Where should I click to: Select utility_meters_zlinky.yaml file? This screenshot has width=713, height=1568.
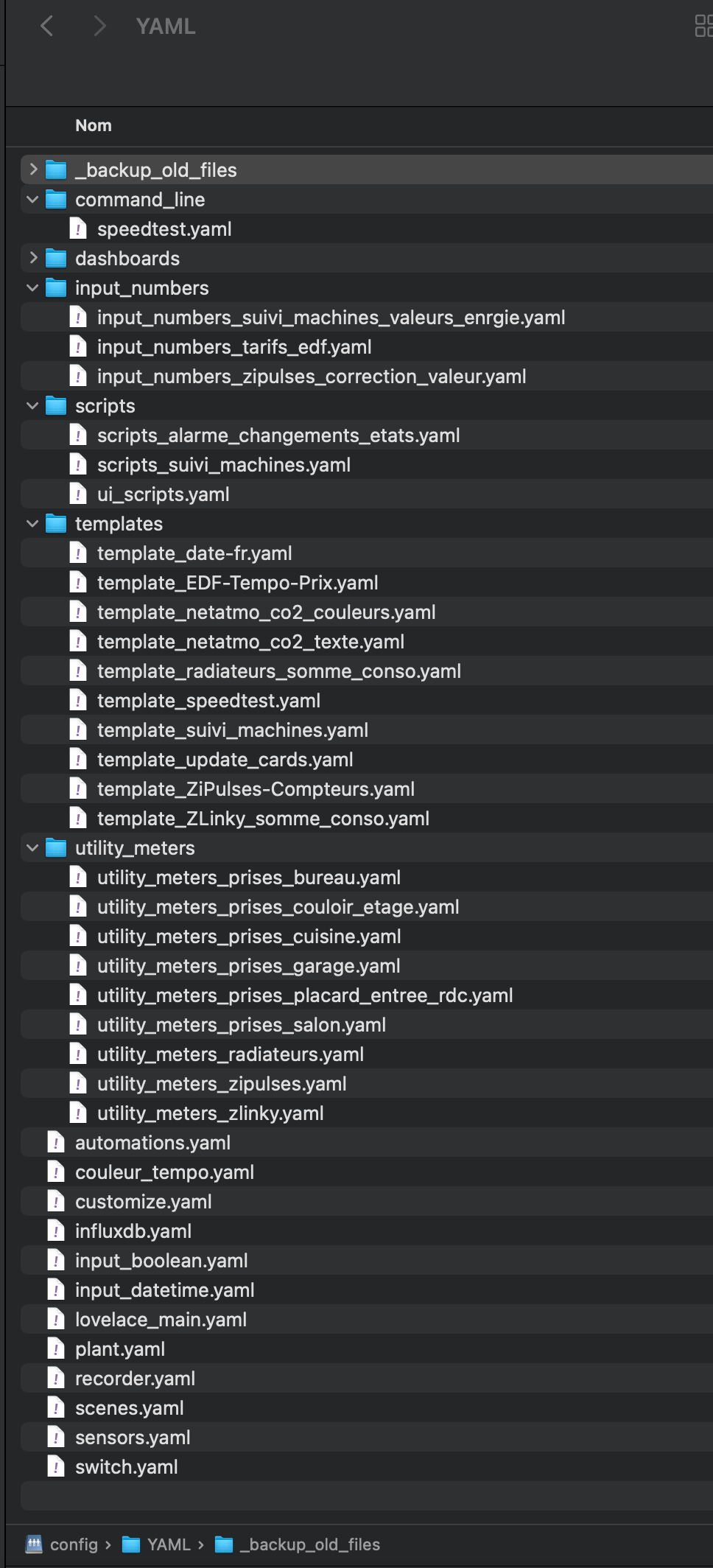(x=210, y=1113)
